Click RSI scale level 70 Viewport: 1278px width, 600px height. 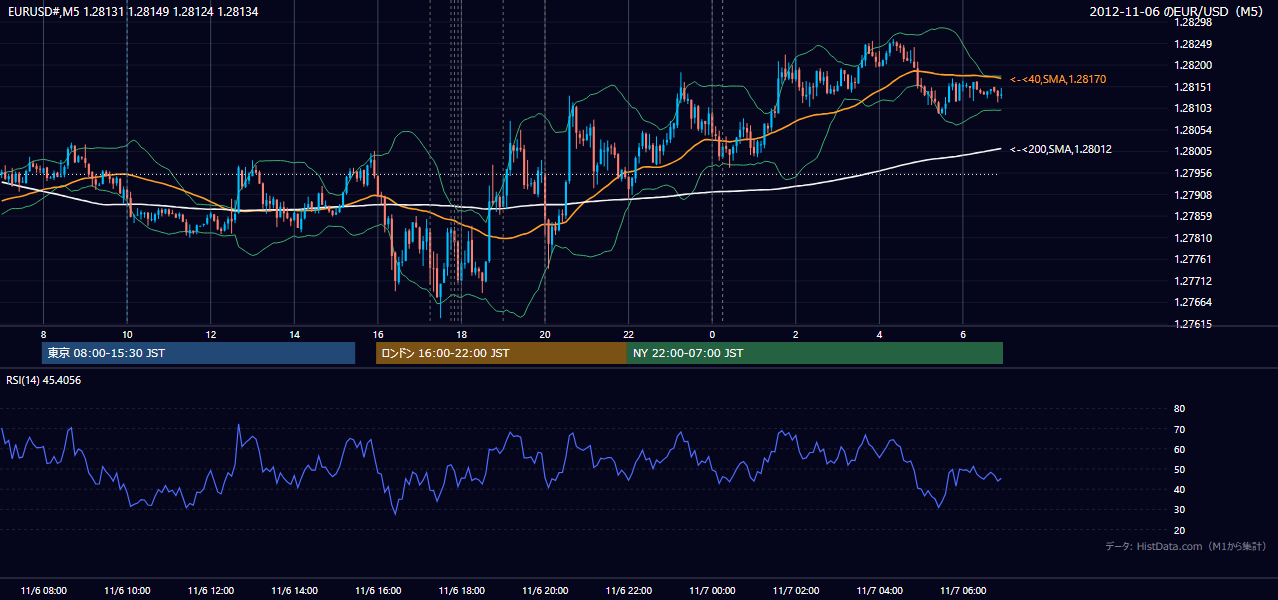pyautogui.click(x=1179, y=429)
